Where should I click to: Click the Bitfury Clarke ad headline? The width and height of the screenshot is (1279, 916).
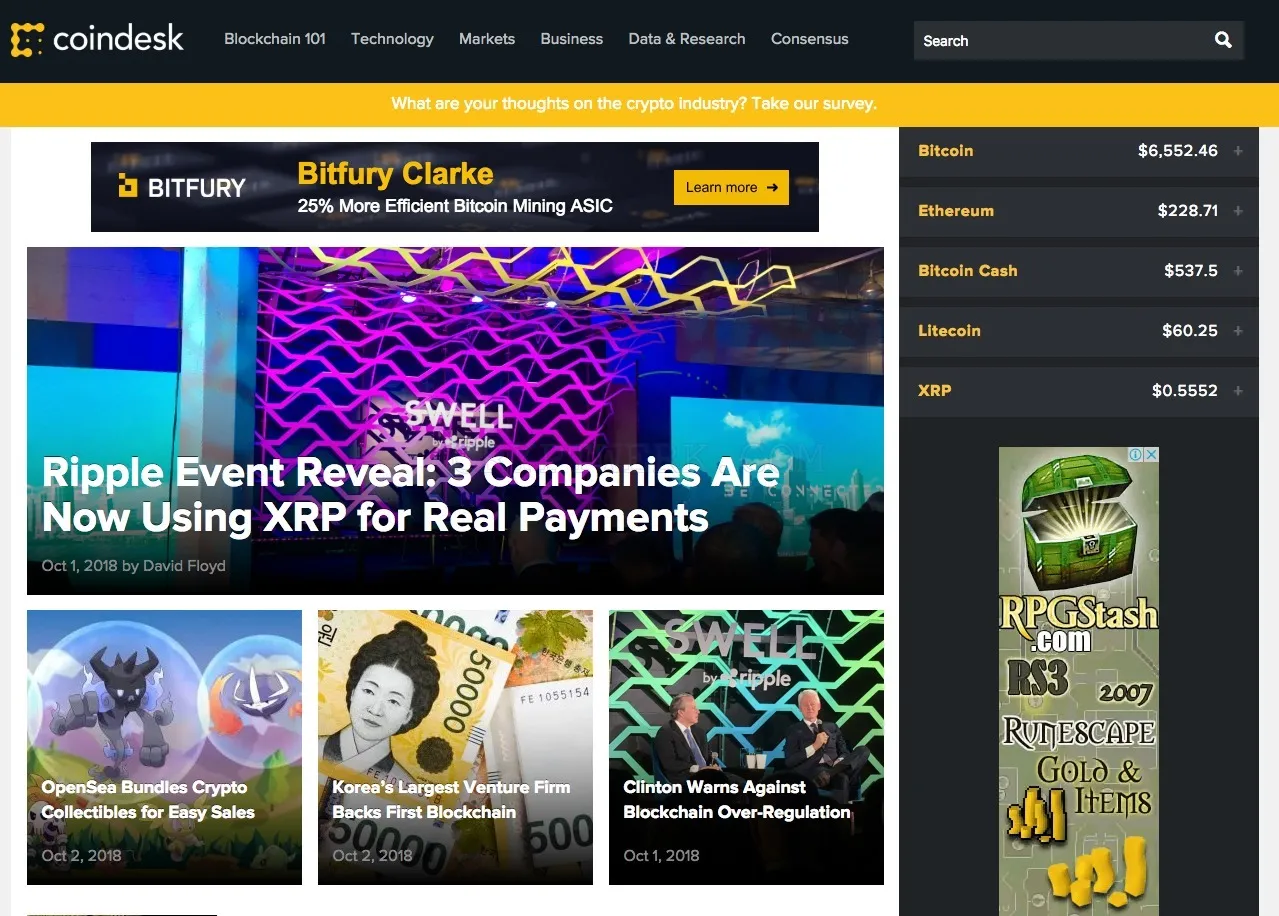pos(395,174)
